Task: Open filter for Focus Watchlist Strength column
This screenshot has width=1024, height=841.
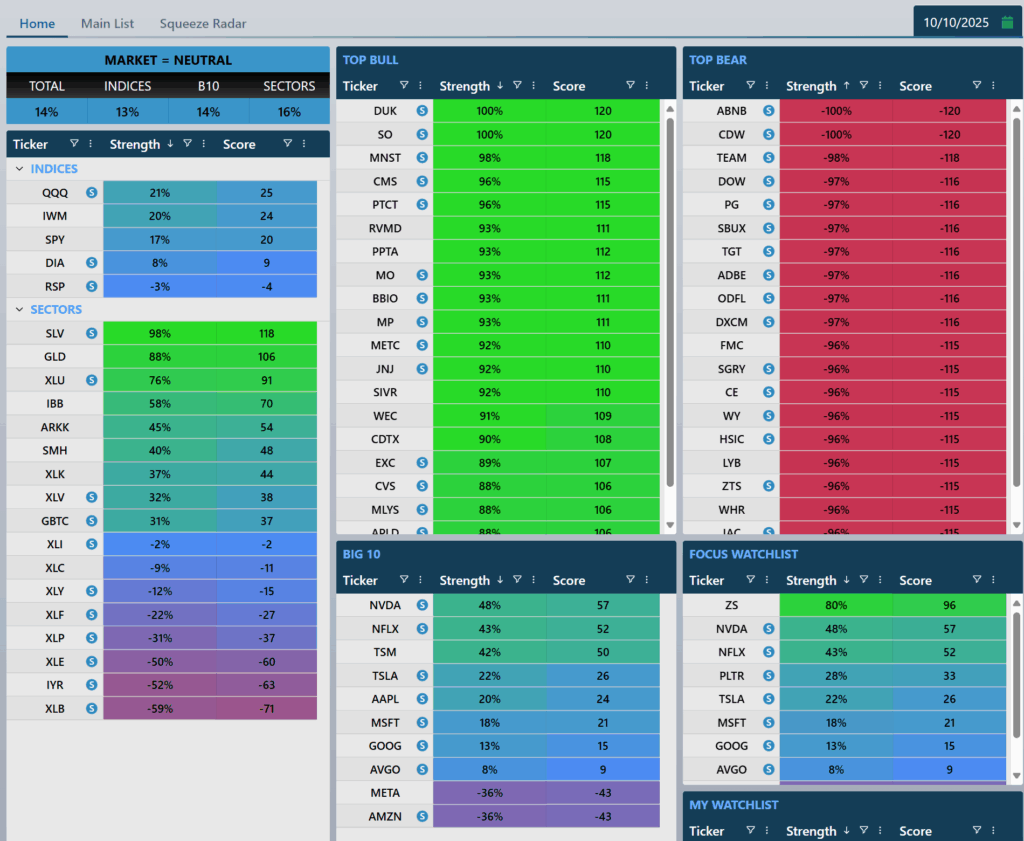Action: click(863, 580)
